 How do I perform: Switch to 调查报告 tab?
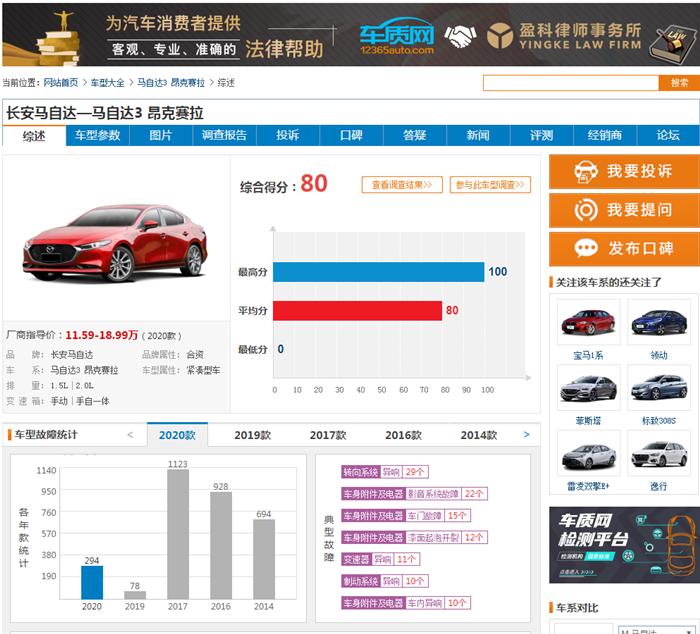[225, 135]
